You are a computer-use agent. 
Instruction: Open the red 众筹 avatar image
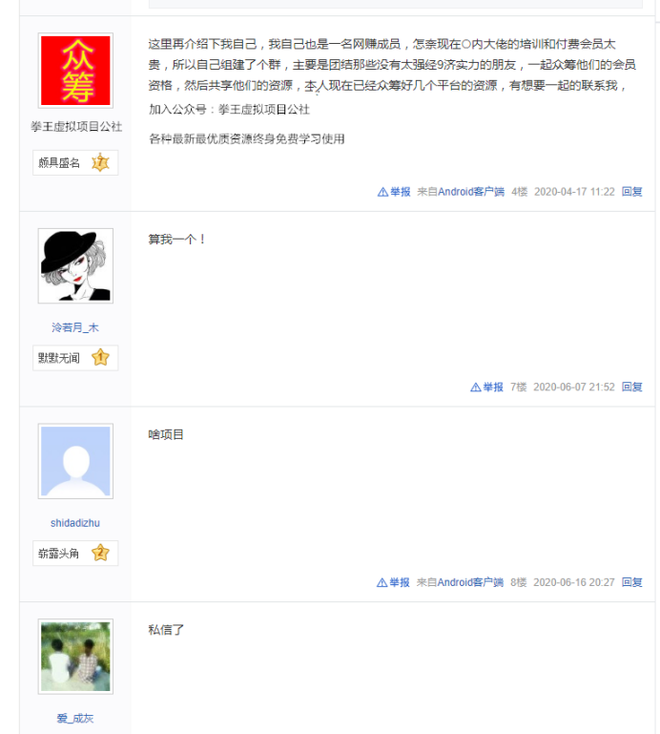(x=75, y=70)
